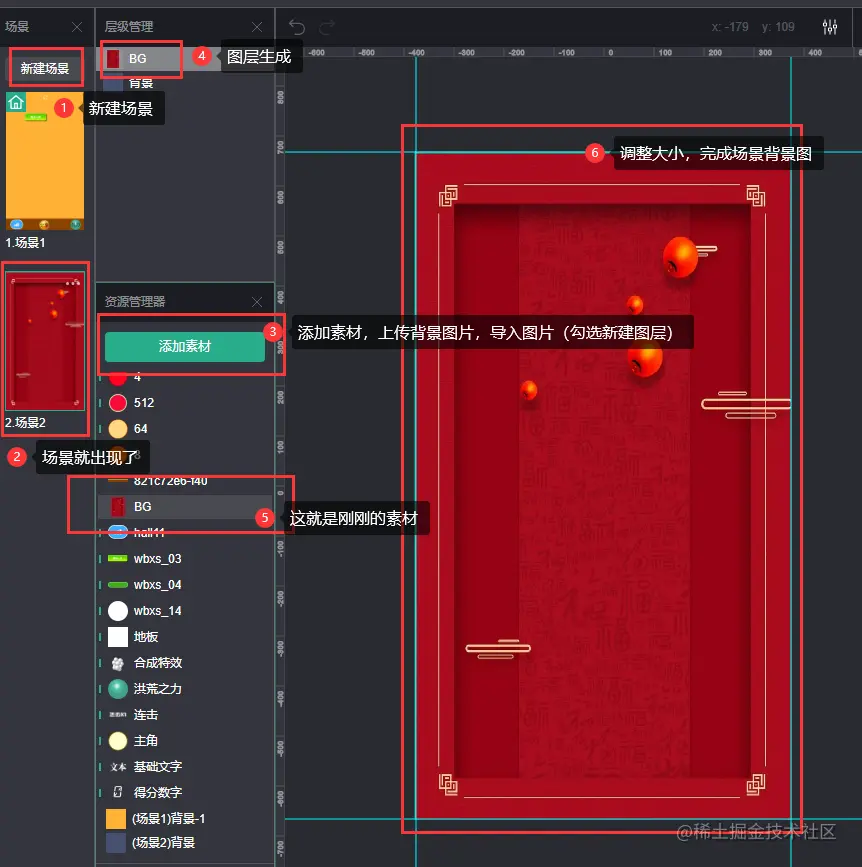Close the 层级管理 panel
862x867 pixels.
point(257,27)
